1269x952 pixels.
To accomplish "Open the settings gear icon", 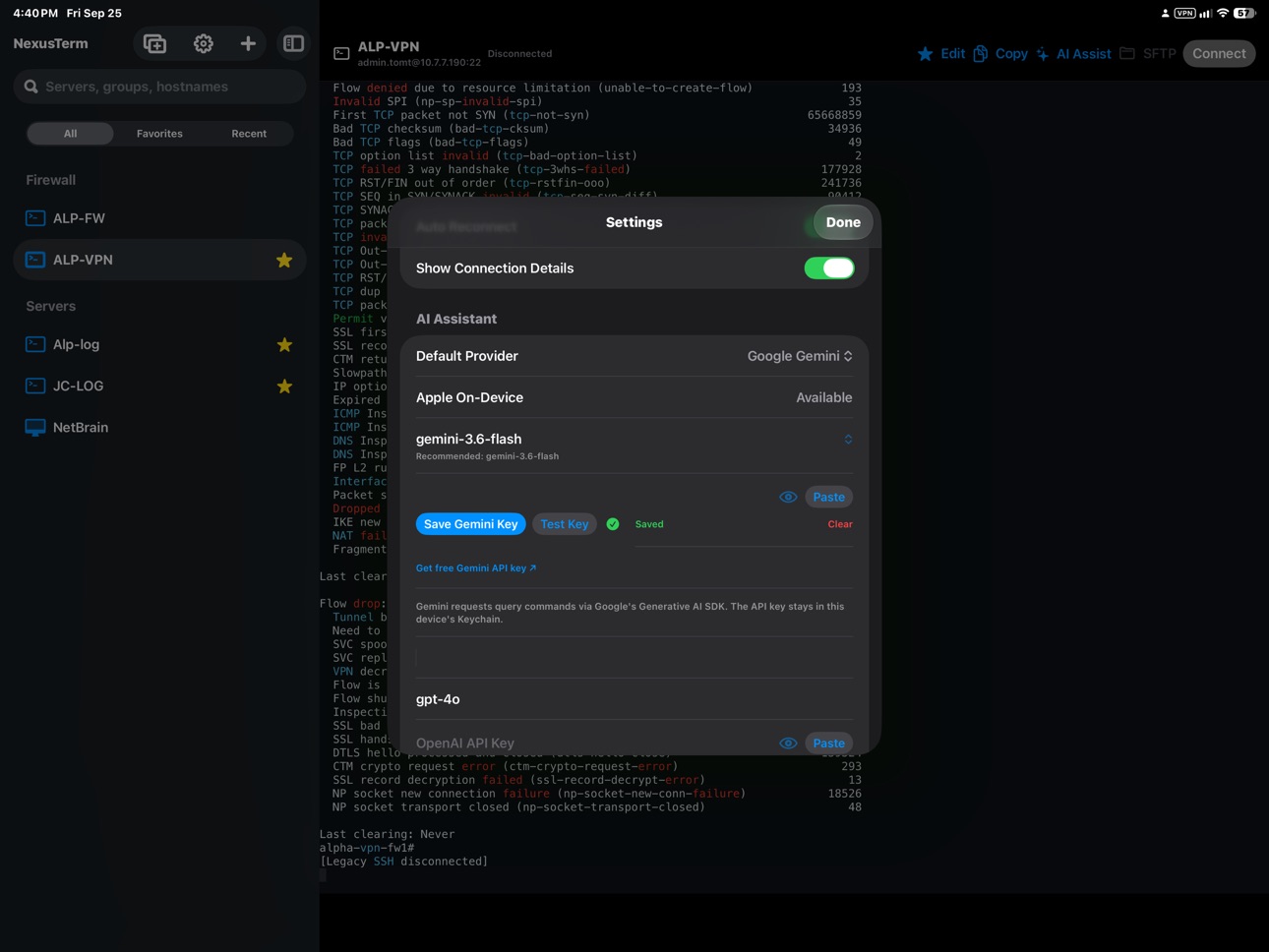I will 203,43.
